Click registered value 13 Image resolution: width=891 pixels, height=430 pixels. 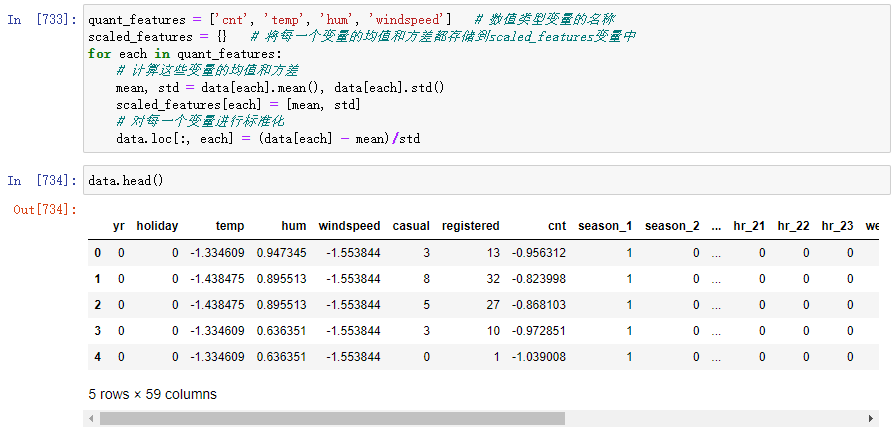(x=493, y=253)
